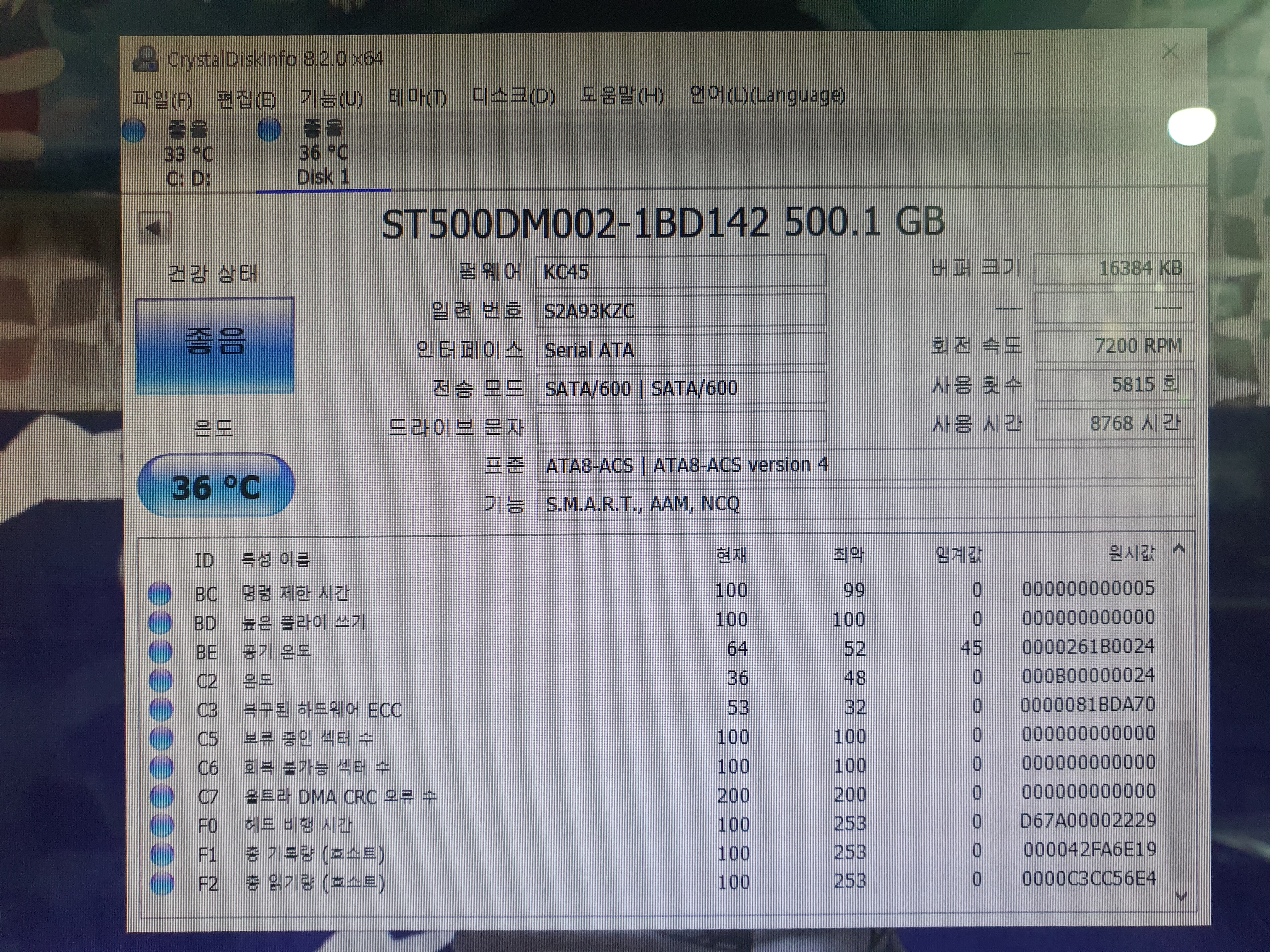Click the 현재 column header

point(731,555)
